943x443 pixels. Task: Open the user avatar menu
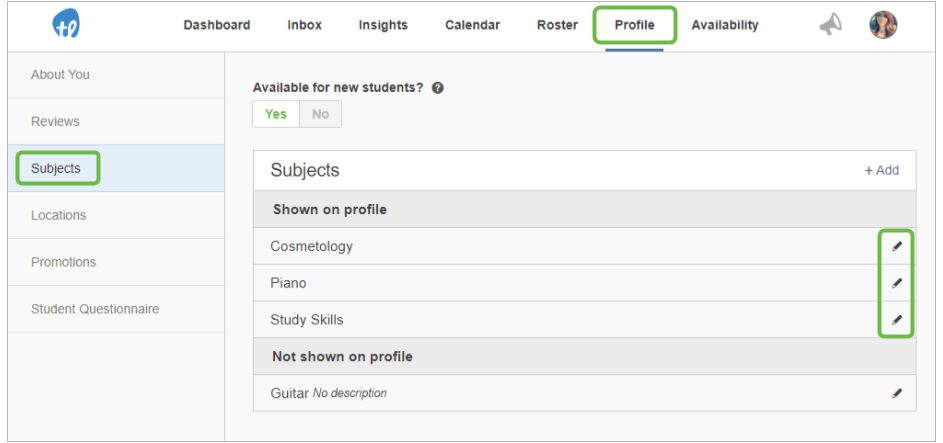(x=883, y=25)
